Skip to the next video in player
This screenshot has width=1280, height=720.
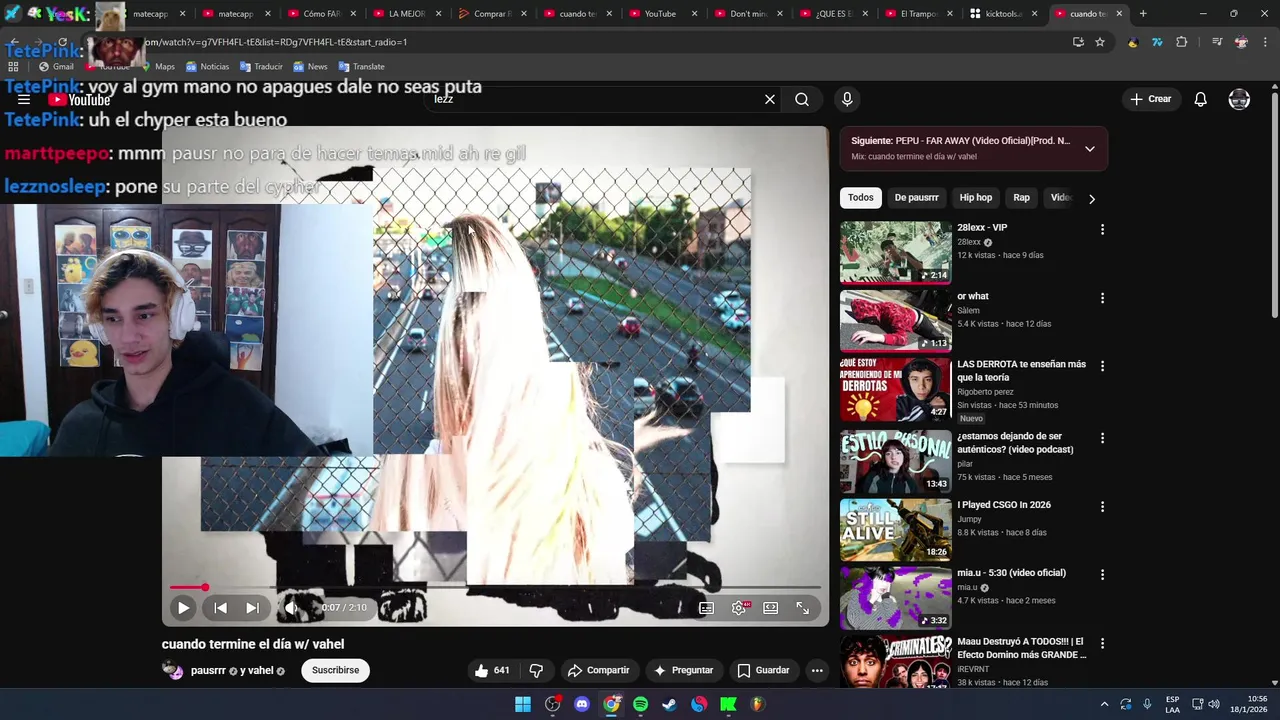pos(252,607)
